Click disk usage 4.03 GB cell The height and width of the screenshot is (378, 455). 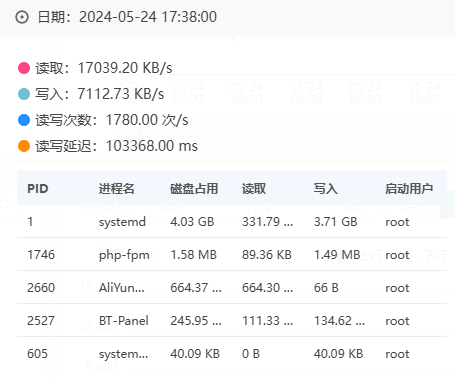coord(192,222)
